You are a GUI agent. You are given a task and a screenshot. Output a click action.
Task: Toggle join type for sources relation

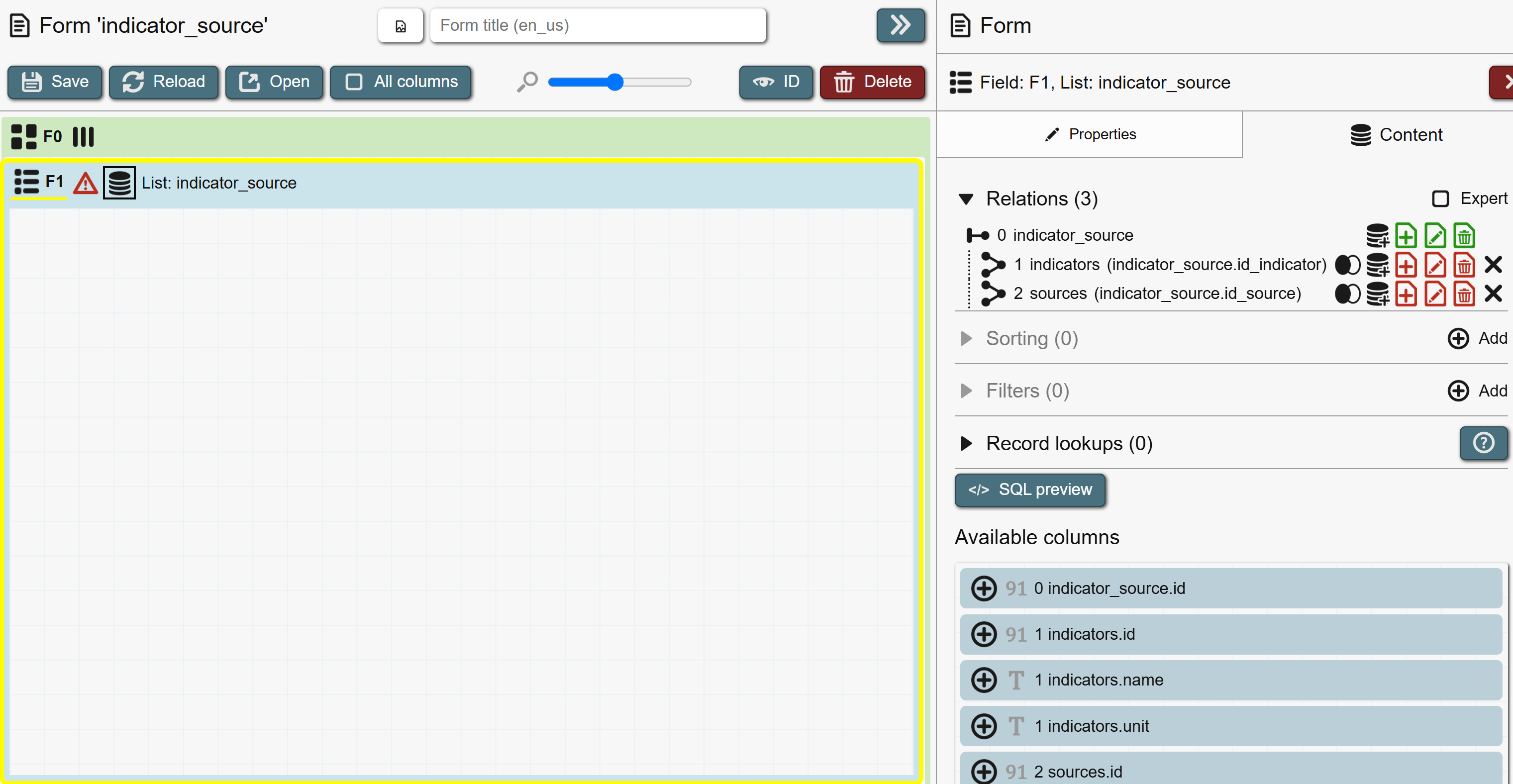click(1347, 294)
